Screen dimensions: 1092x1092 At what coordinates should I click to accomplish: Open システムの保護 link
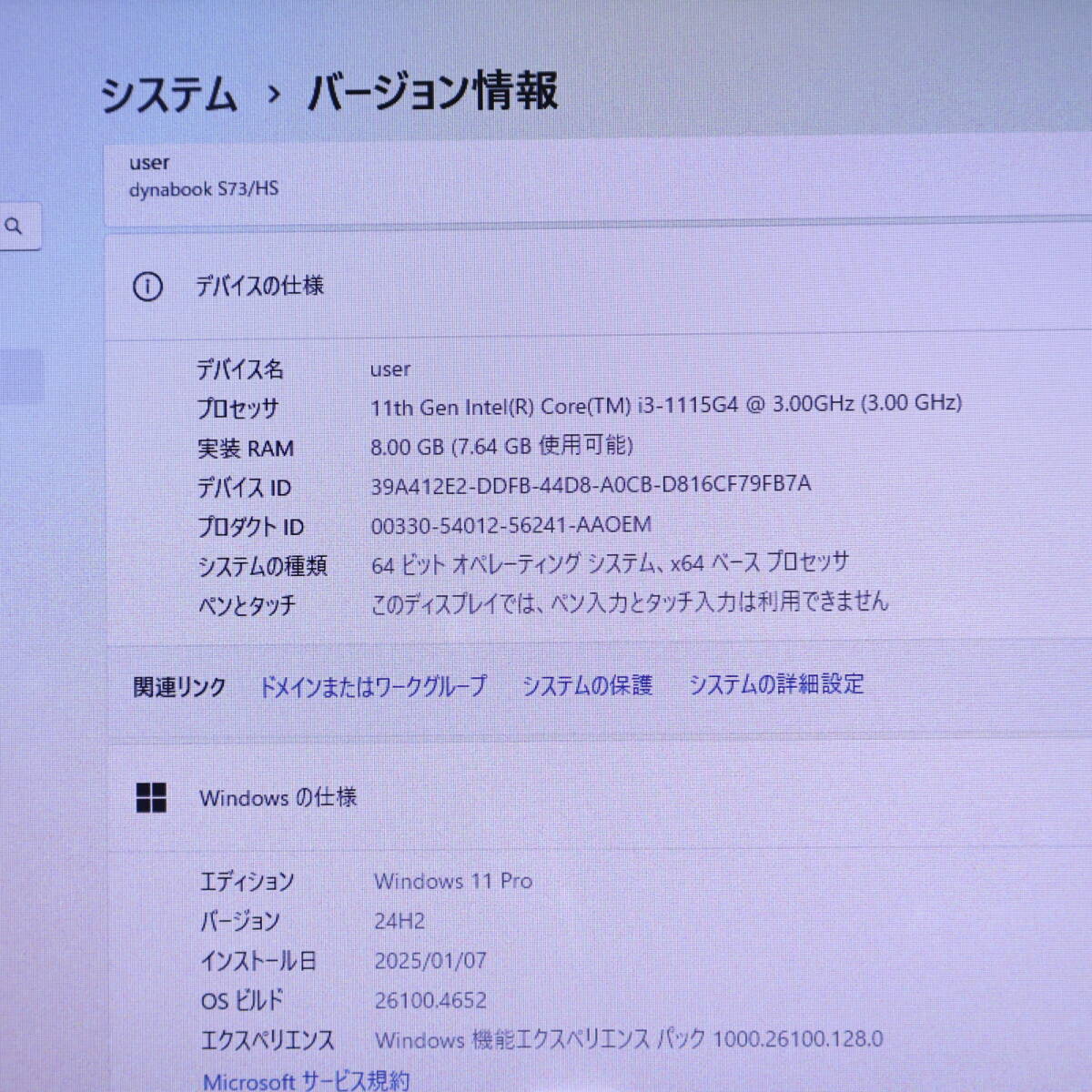(x=587, y=685)
